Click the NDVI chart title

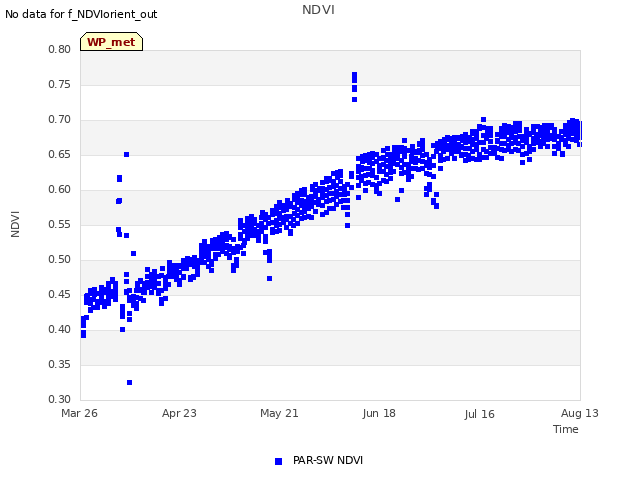[x=318, y=10]
